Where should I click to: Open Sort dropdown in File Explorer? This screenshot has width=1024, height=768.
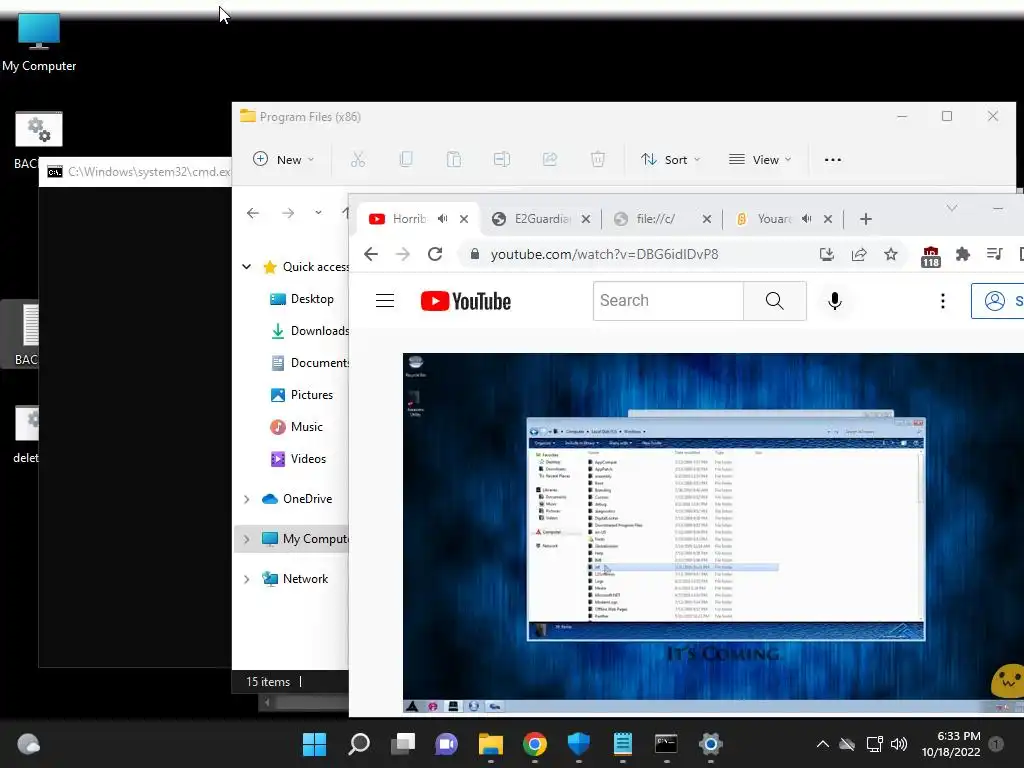pyautogui.click(x=671, y=159)
